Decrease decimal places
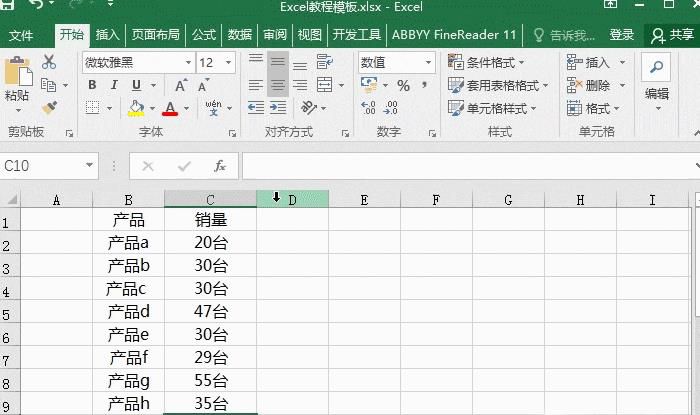Viewport: 700px width, 415px height. 390,108
